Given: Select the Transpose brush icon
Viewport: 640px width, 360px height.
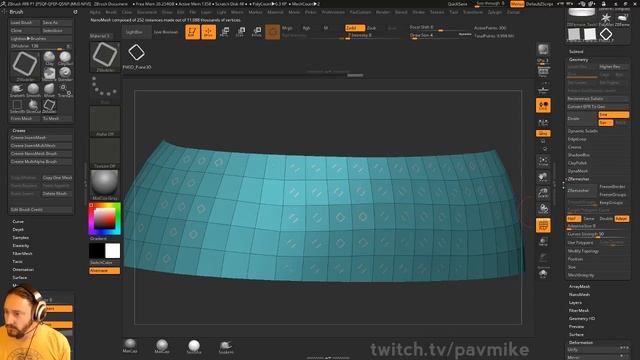Looking at the screenshot, I should (x=65, y=90).
